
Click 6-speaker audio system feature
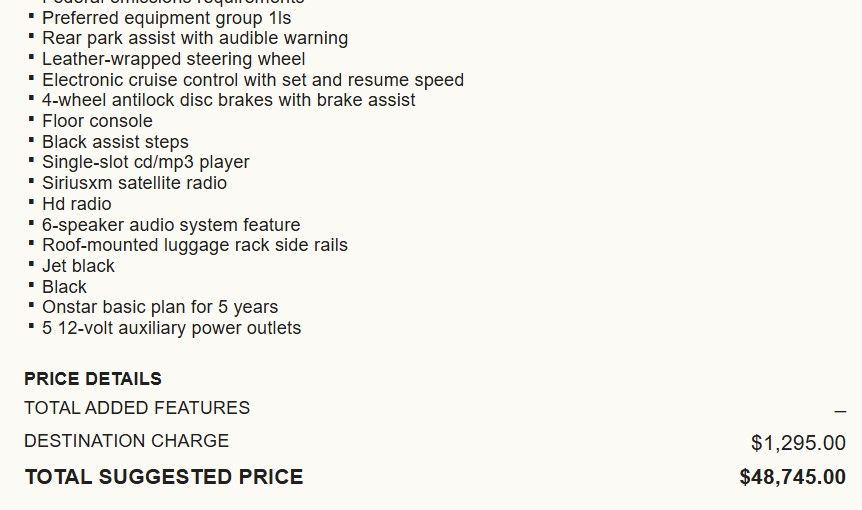[x=171, y=225]
